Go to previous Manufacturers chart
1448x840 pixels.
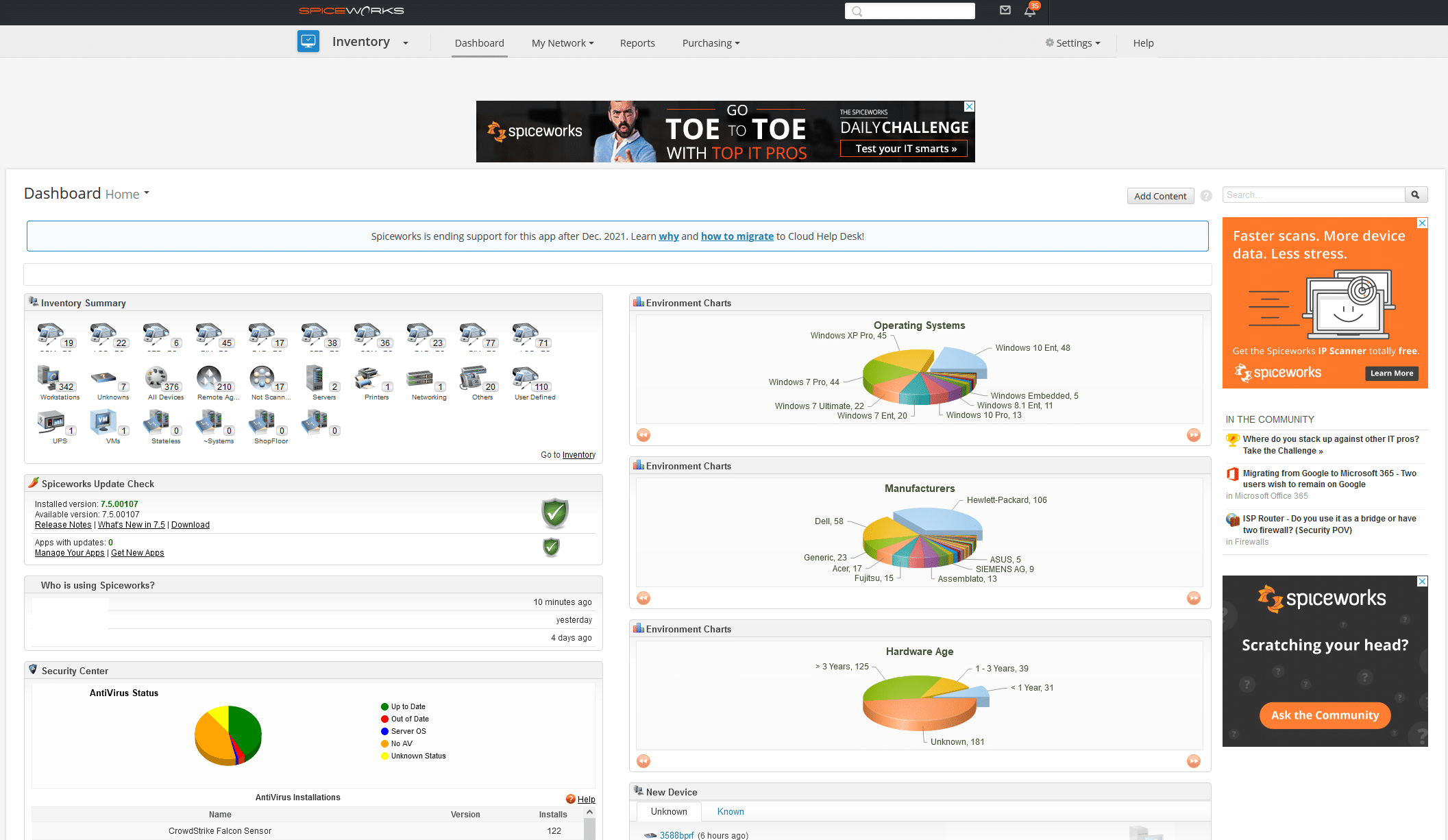click(643, 598)
